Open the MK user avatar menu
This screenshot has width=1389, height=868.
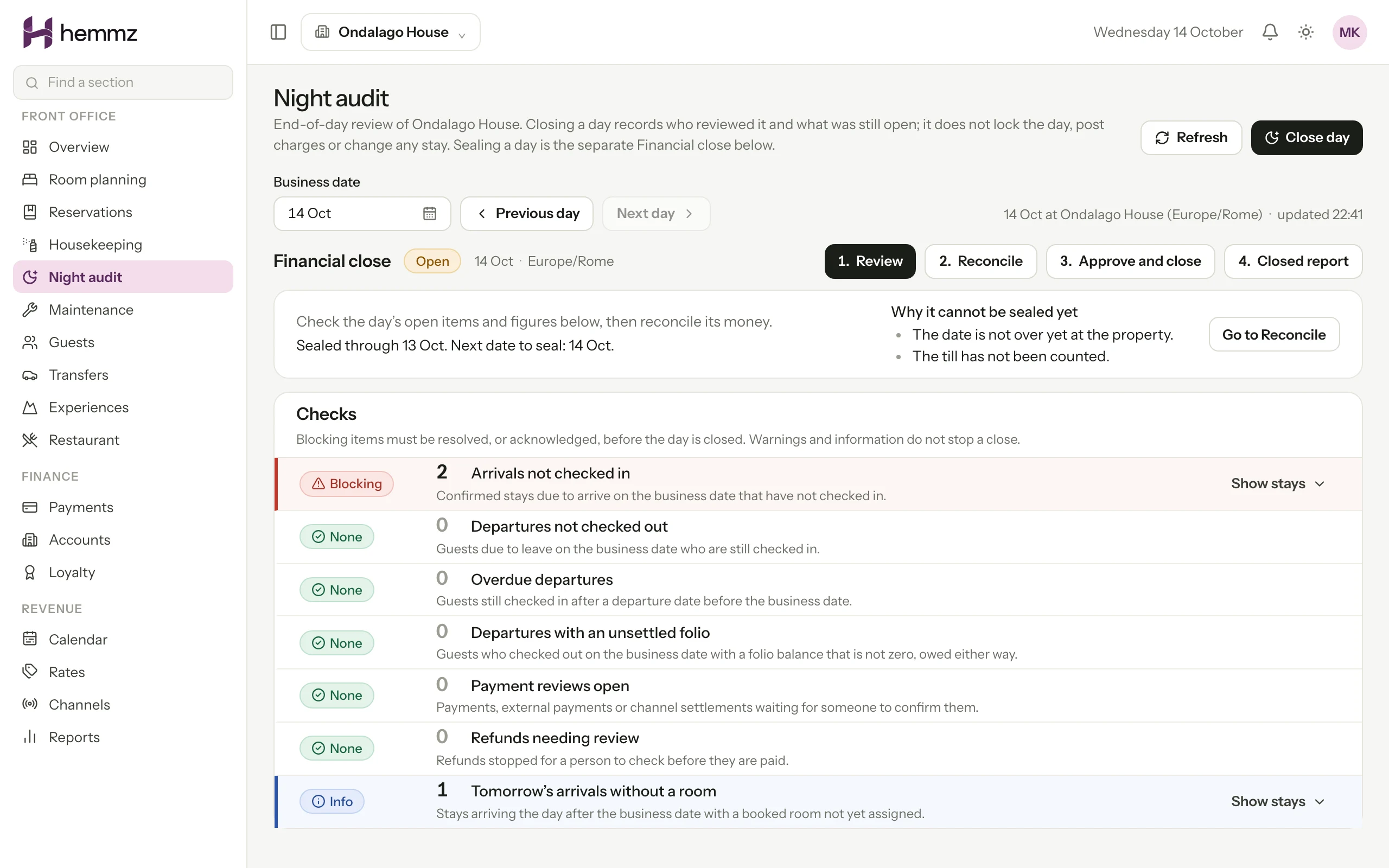[x=1349, y=32]
